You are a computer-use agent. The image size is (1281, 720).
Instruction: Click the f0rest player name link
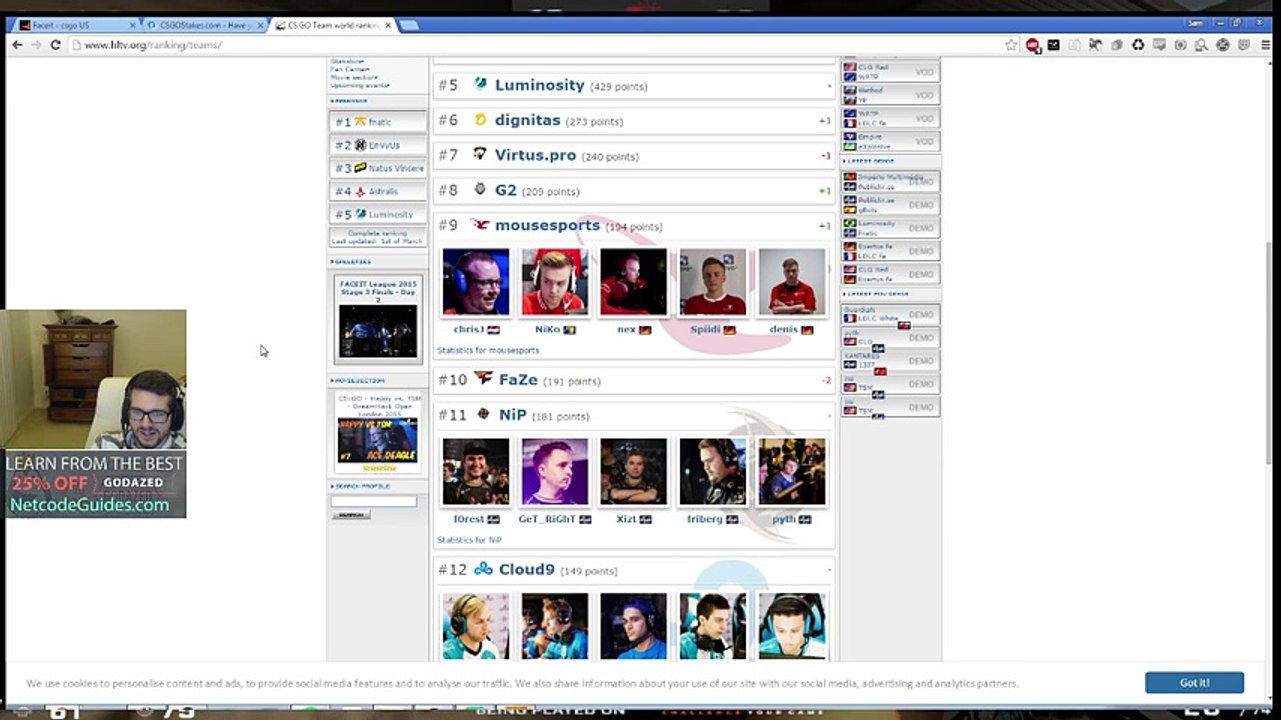[x=469, y=519]
